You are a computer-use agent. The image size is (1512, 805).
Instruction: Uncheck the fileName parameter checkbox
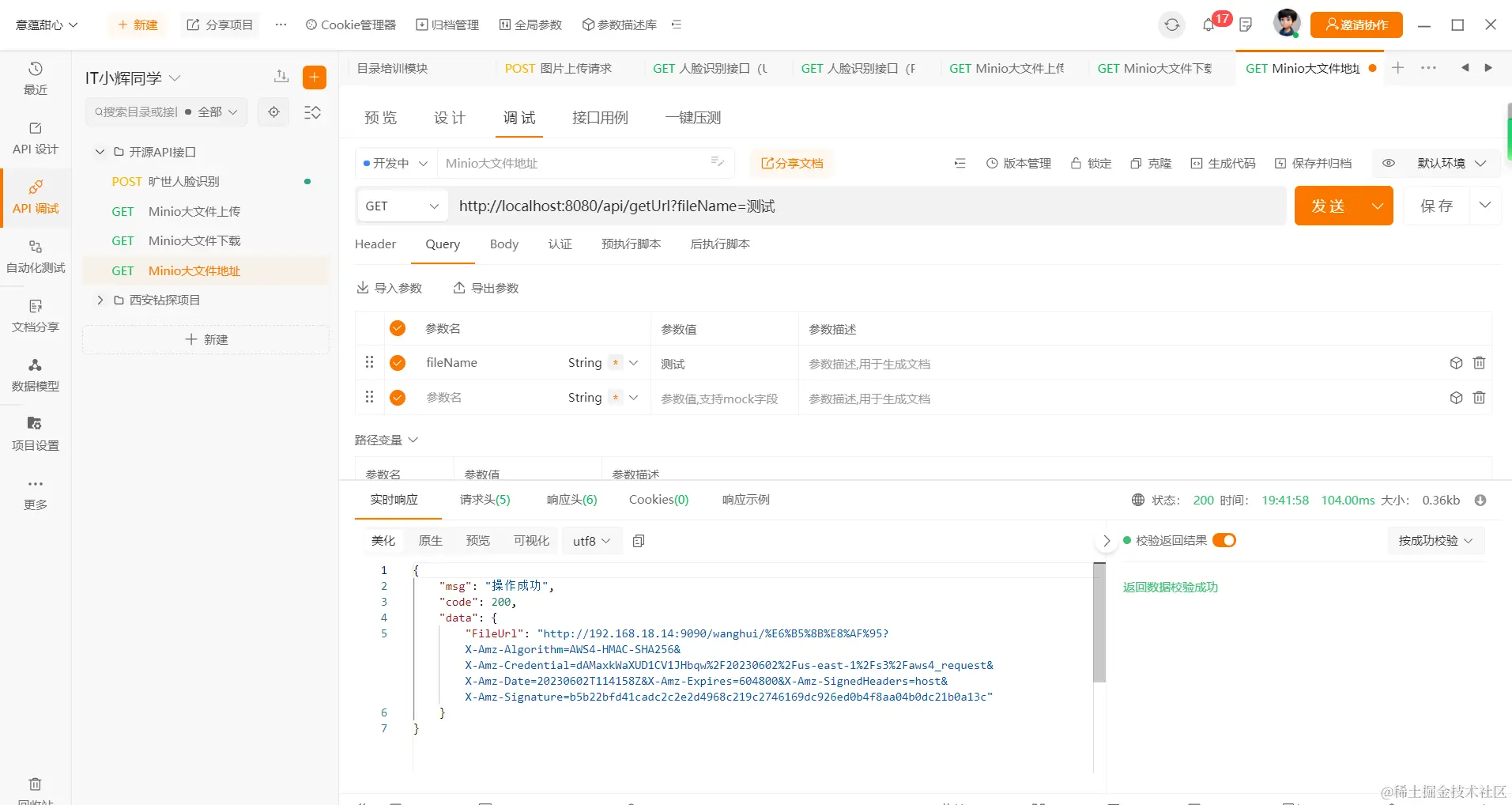tap(398, 363)
